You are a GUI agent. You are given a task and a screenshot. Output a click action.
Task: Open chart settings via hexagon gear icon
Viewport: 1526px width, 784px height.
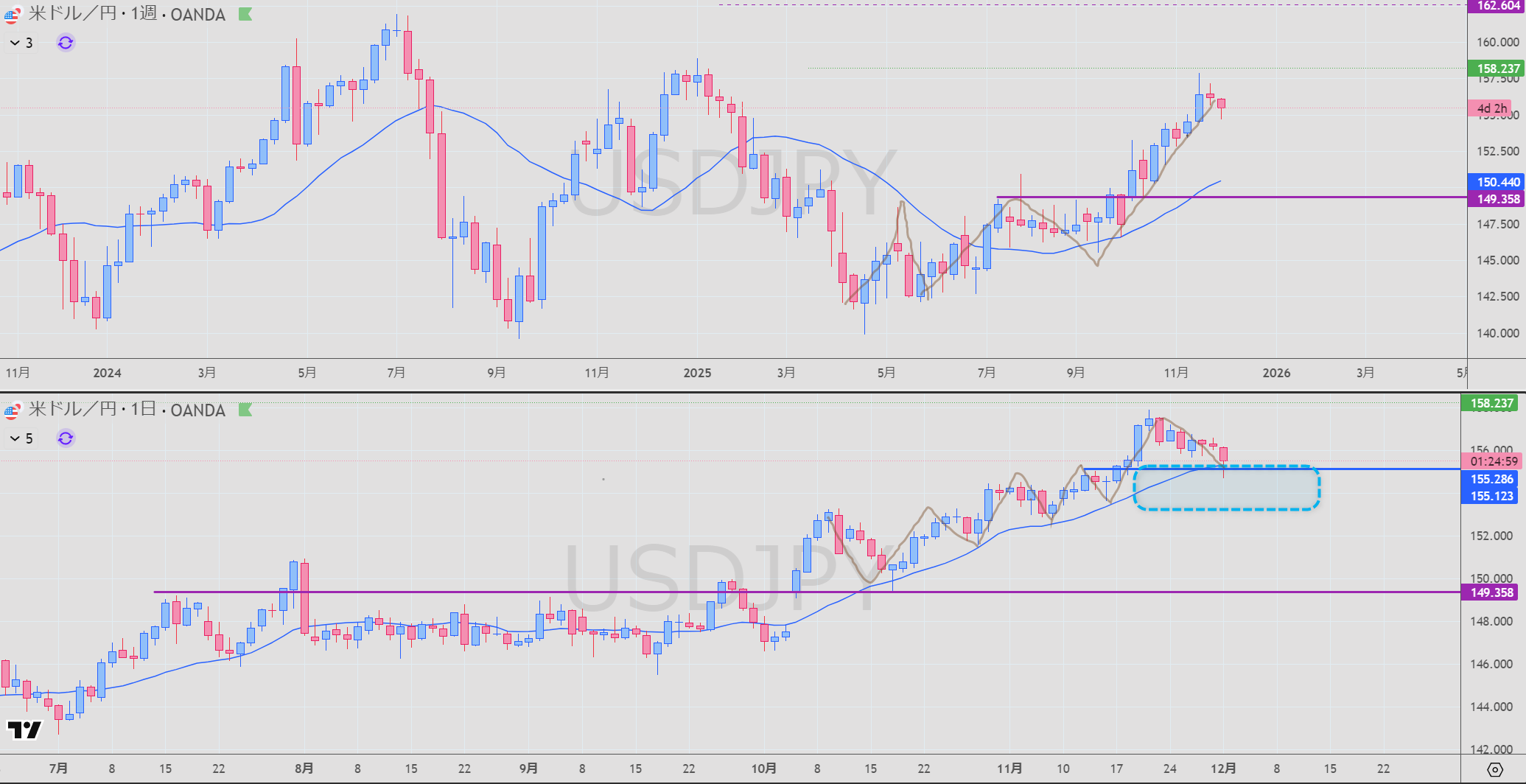[x=1494, y=770]
